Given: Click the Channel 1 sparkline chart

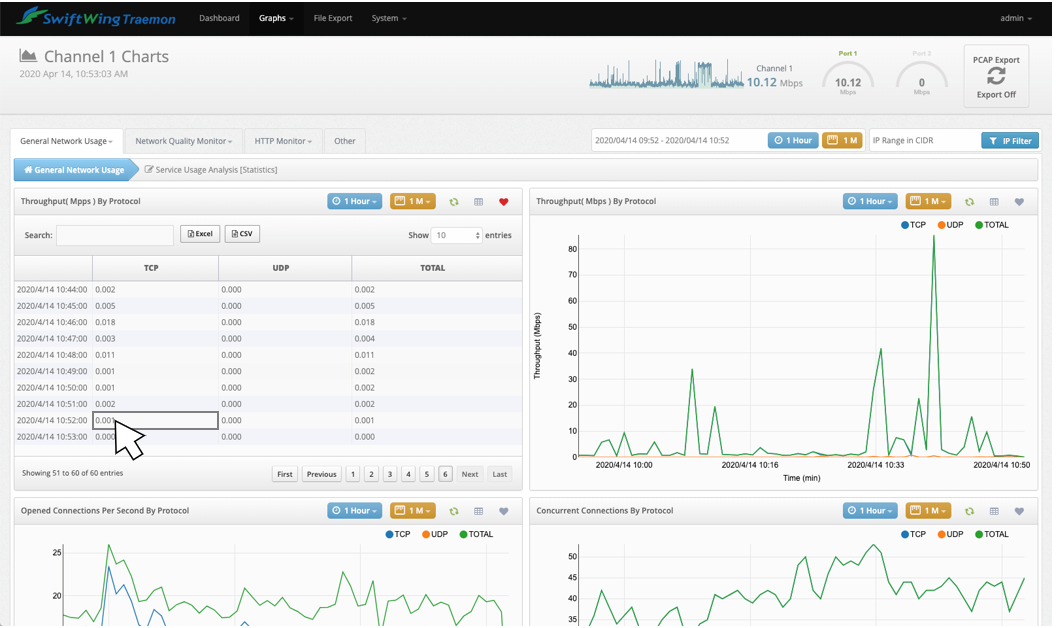Looking at the screenshot, I should (667, 74).
